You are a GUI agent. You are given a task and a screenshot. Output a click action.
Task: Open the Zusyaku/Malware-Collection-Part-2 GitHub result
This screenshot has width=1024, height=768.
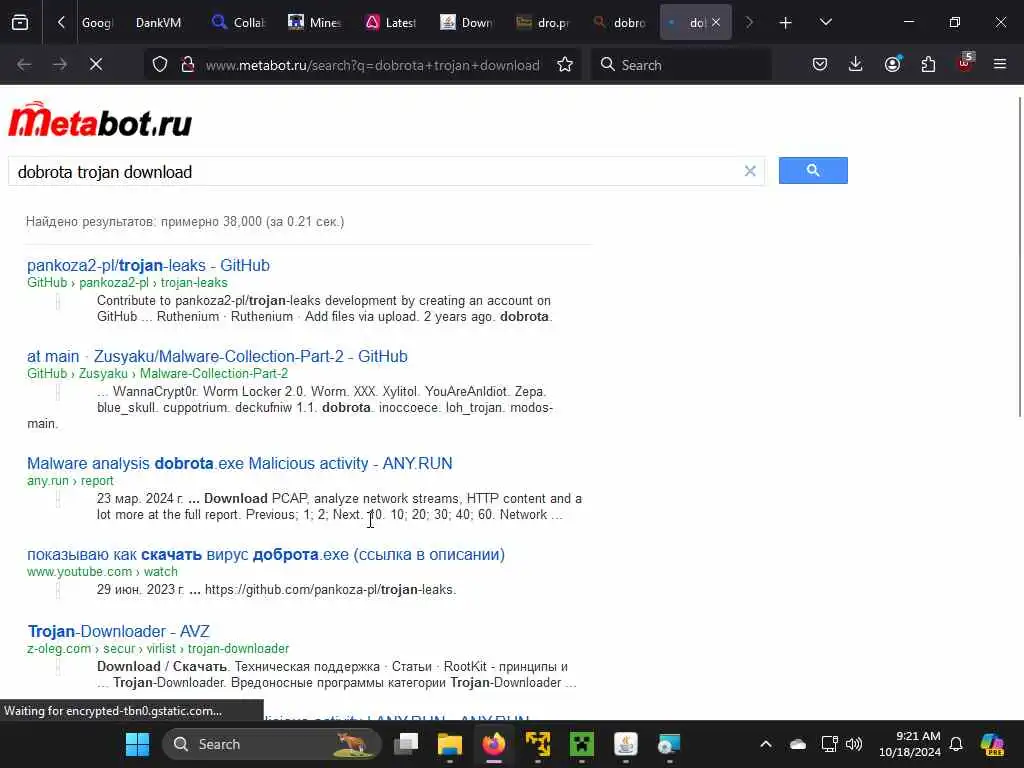[x=217, y=356]
